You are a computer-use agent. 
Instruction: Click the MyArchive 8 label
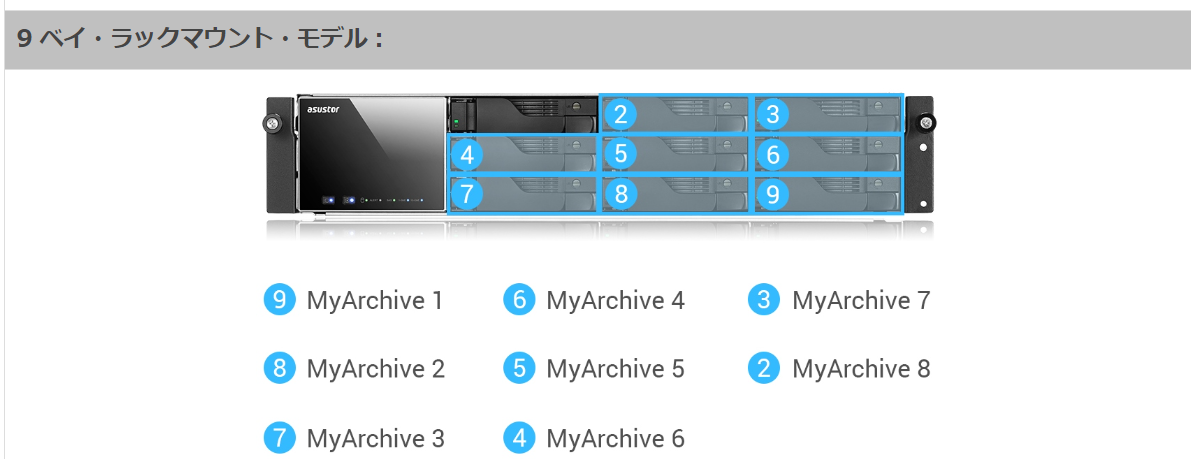(x=861, y=369)
